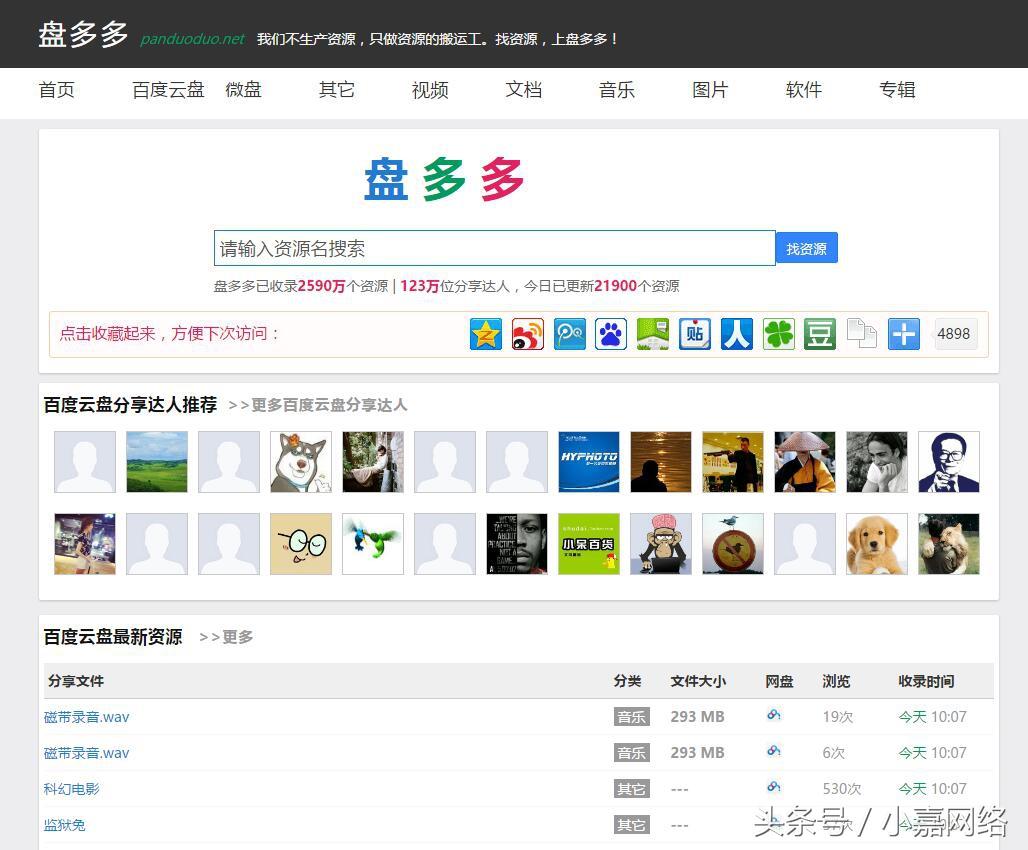Click the Tencent Weibo share icon
The width and height of the screenshot is (1028, 850).
tap(570, 334)
